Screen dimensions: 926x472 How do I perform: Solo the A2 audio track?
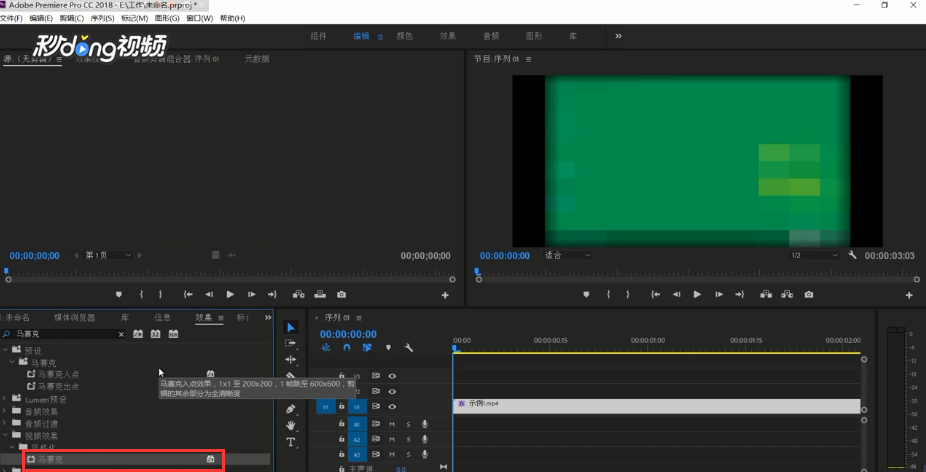tap(408, 440)
